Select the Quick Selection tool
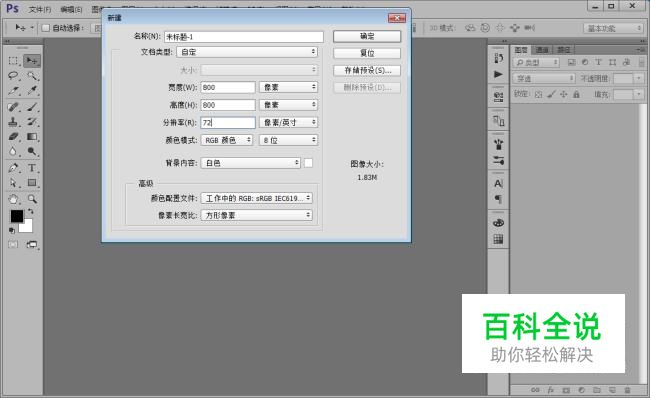The height and width of the screenshot is (398, 650). [32, 76]
